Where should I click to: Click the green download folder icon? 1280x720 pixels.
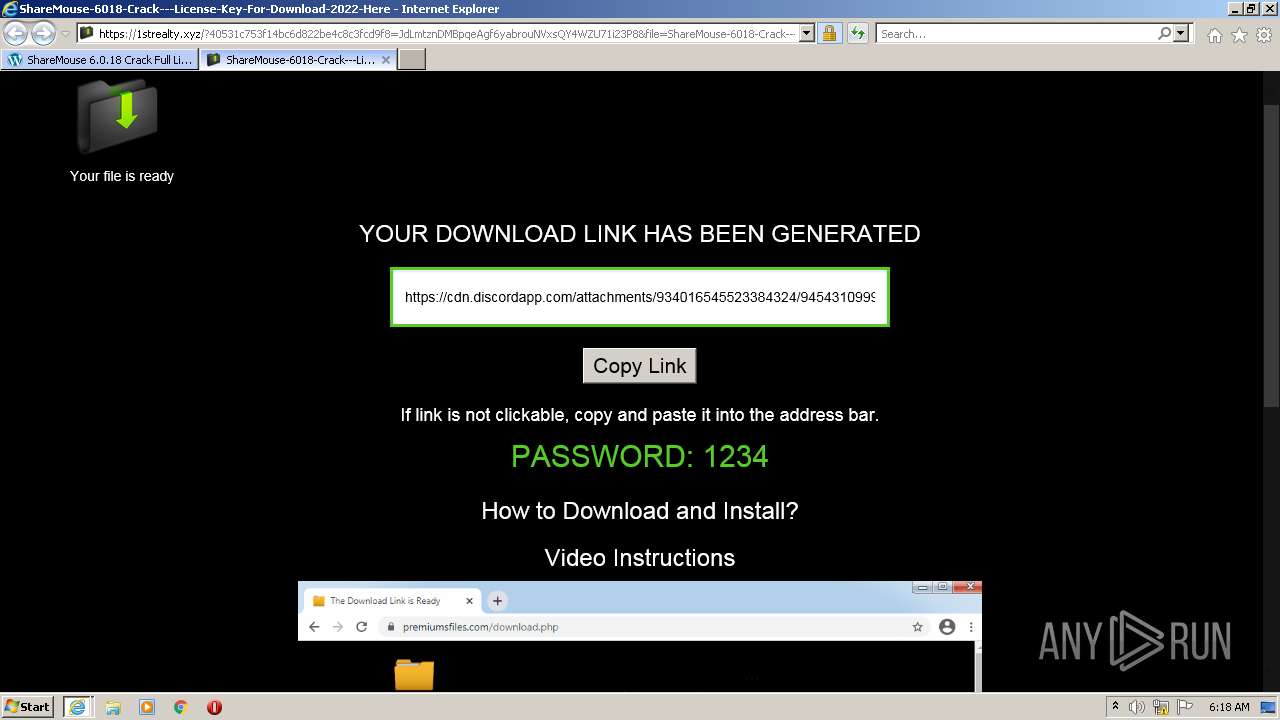118,116
